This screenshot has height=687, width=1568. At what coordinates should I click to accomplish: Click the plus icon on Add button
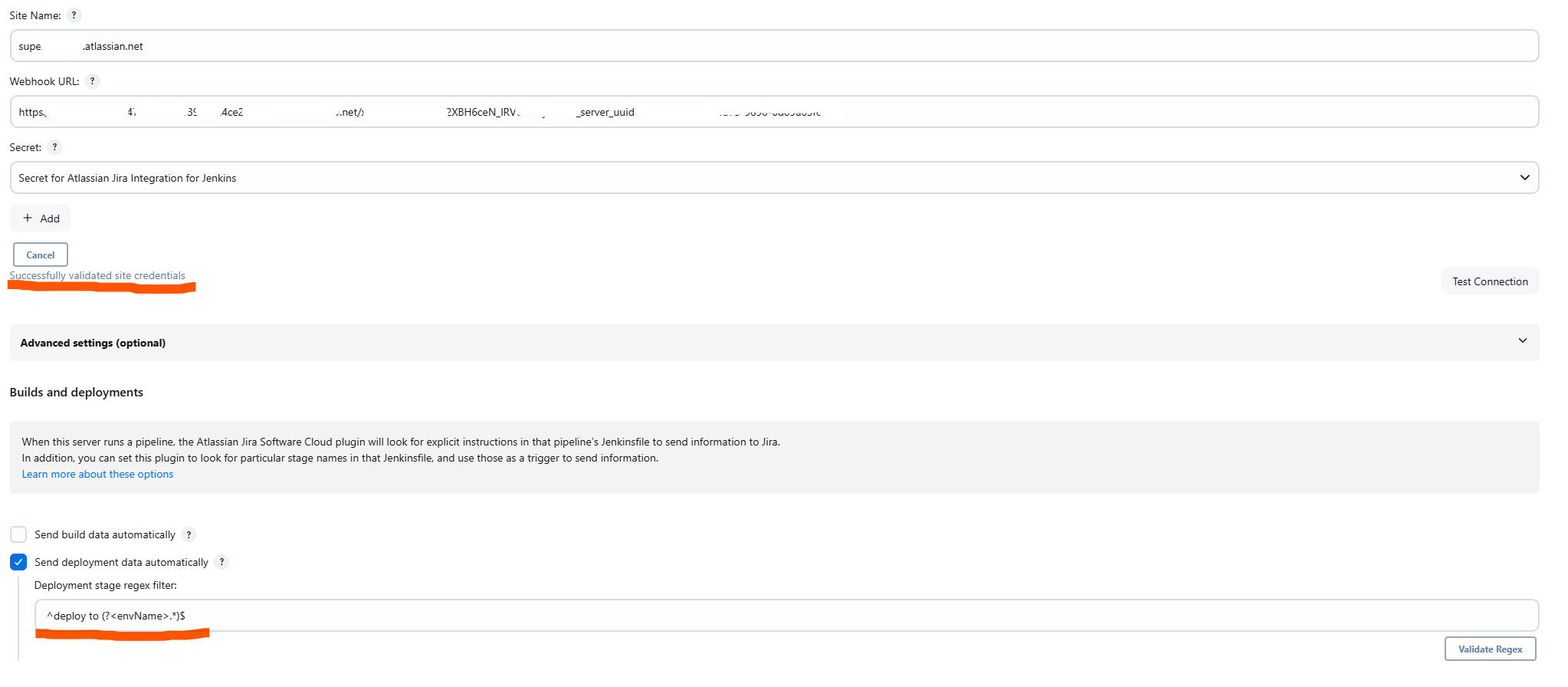pyautogui.click(x=28, y=219)
